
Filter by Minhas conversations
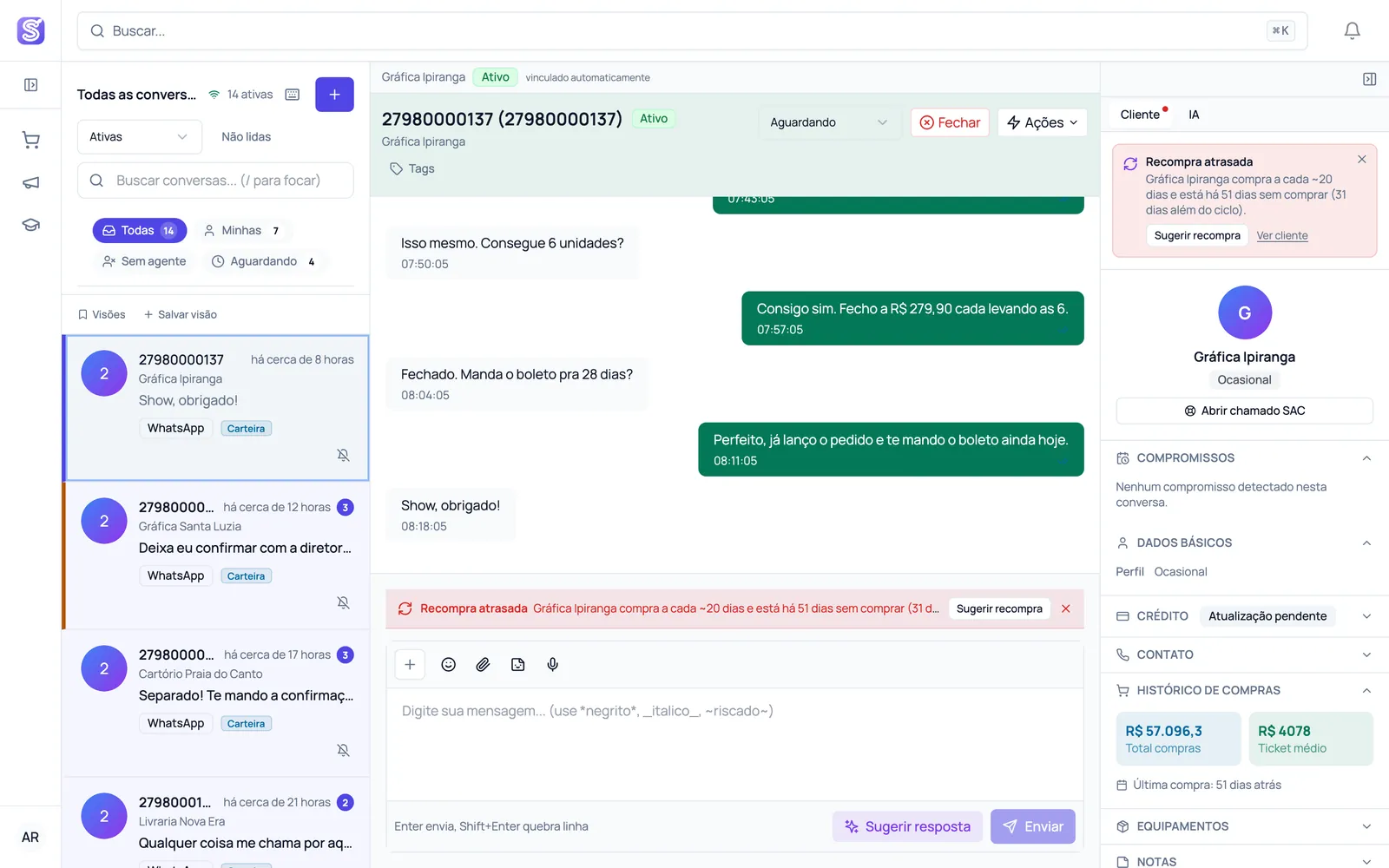[241, 231]
